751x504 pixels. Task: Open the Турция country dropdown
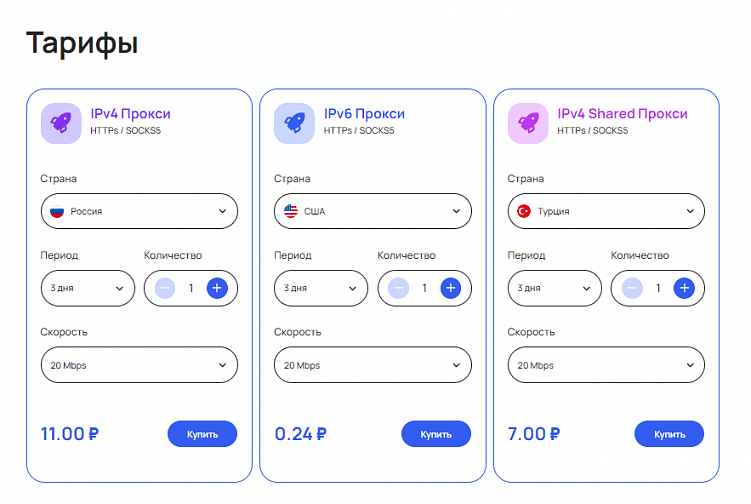(606, 211)
